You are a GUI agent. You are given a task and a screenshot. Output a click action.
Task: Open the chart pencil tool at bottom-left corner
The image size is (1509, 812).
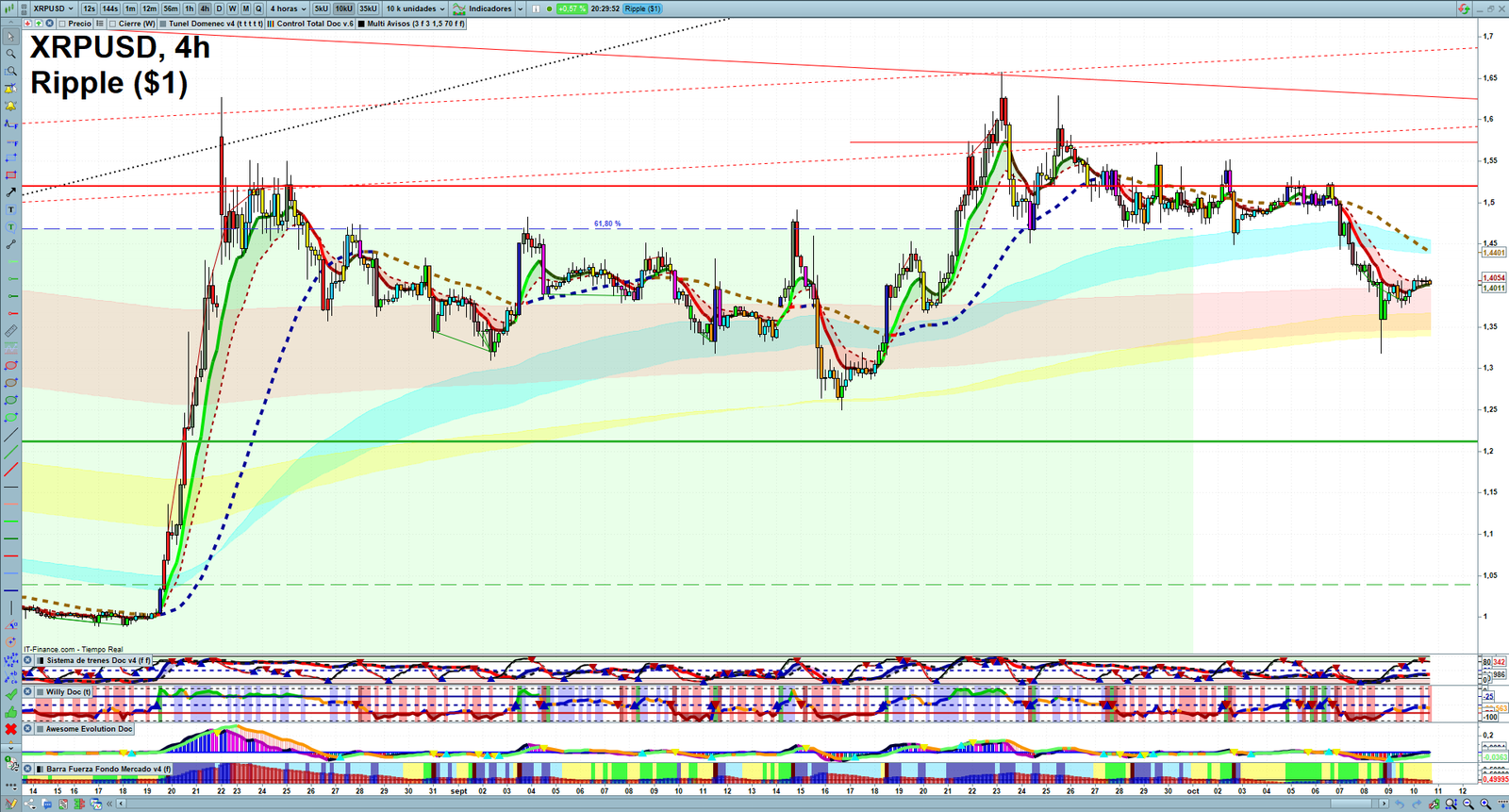(10, 804)
